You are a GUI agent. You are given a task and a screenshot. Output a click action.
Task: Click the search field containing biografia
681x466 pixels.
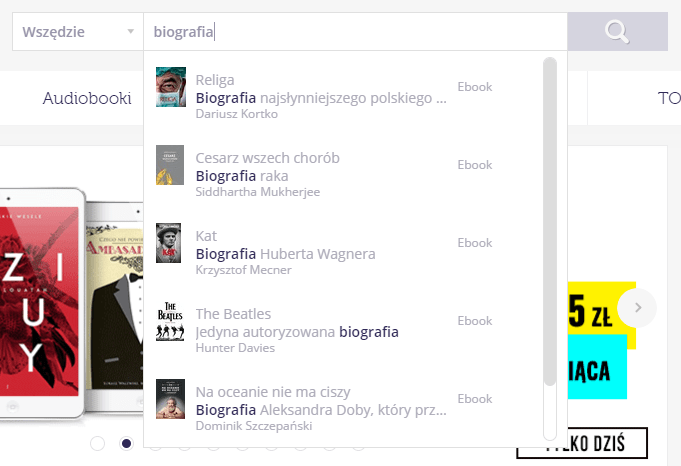[x=355, y=32]
